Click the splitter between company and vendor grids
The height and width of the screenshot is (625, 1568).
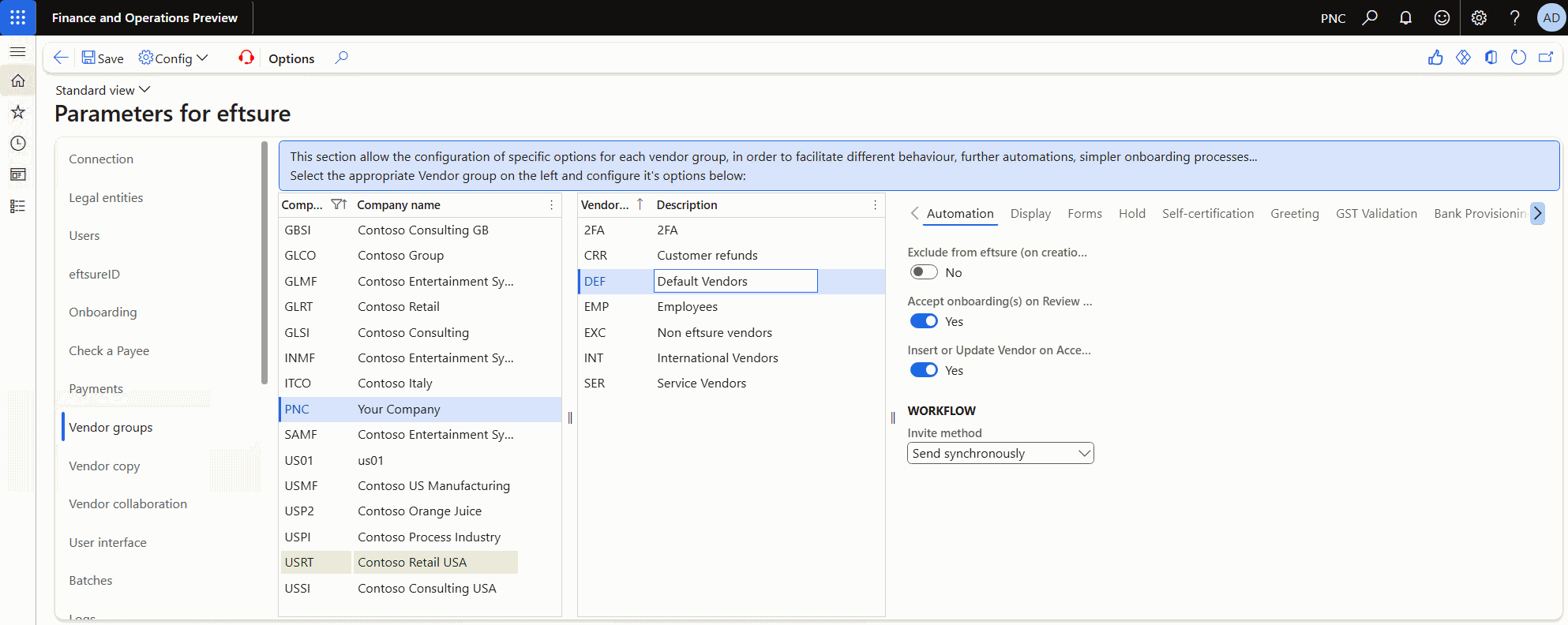click(570, 417)
